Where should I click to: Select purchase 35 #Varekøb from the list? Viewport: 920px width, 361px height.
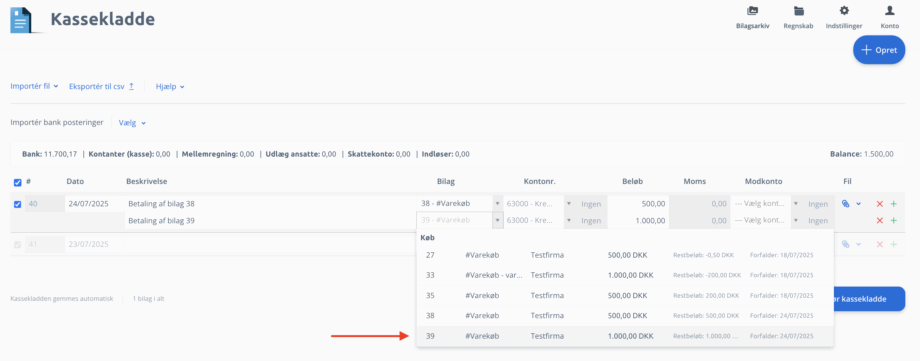(625, 295)
